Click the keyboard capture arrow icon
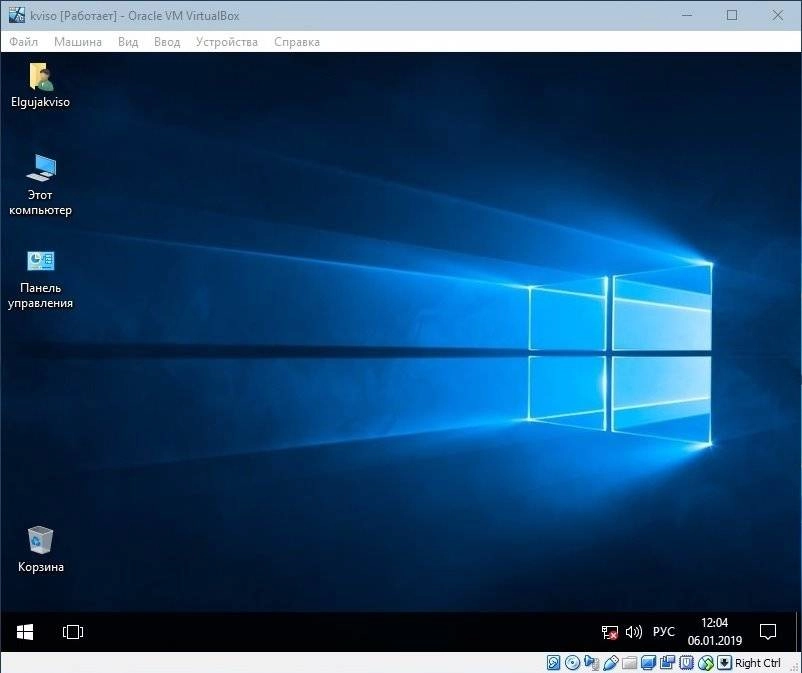 click(724, 662)
